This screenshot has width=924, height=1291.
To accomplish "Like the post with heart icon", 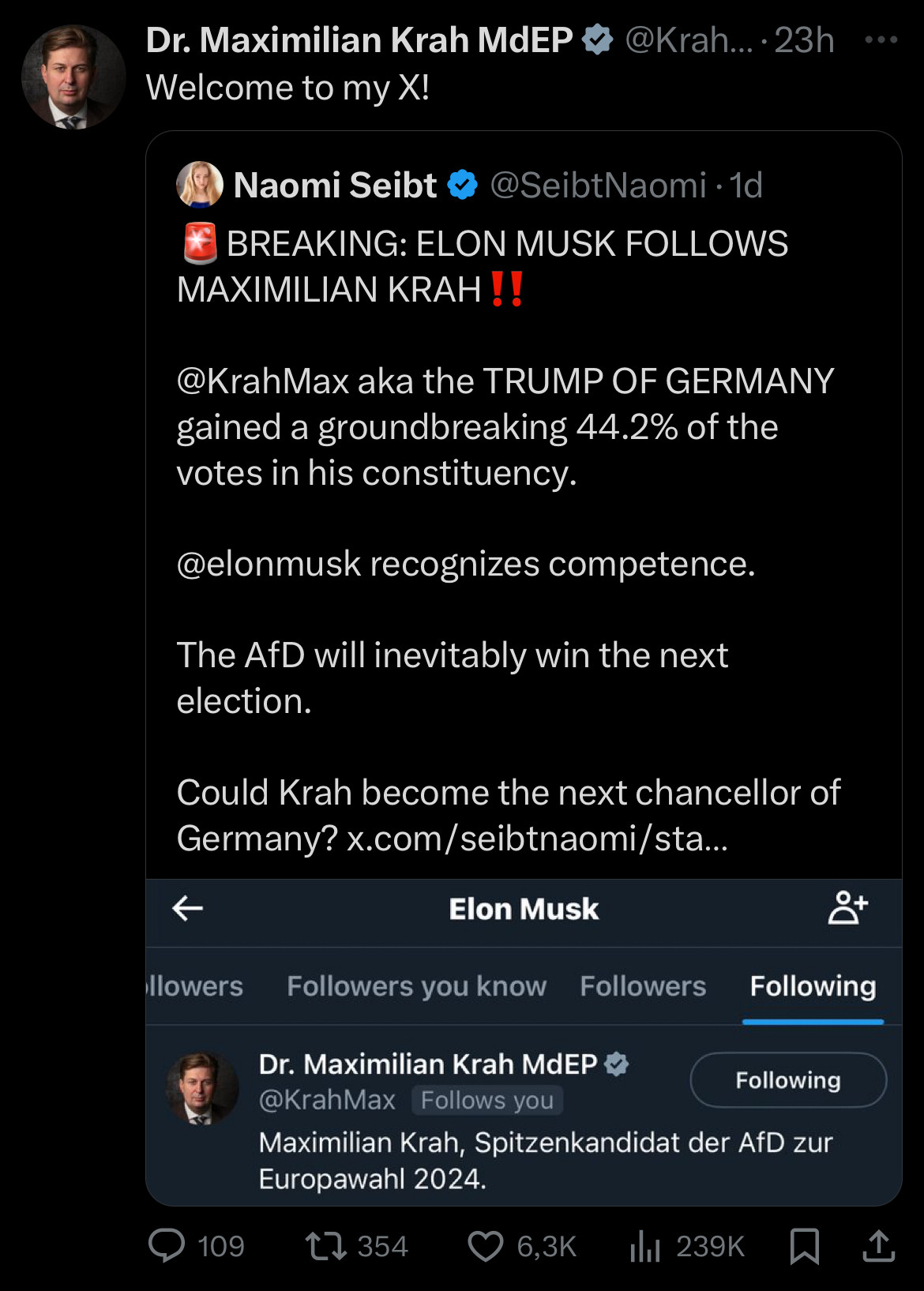I will 485,1246.
